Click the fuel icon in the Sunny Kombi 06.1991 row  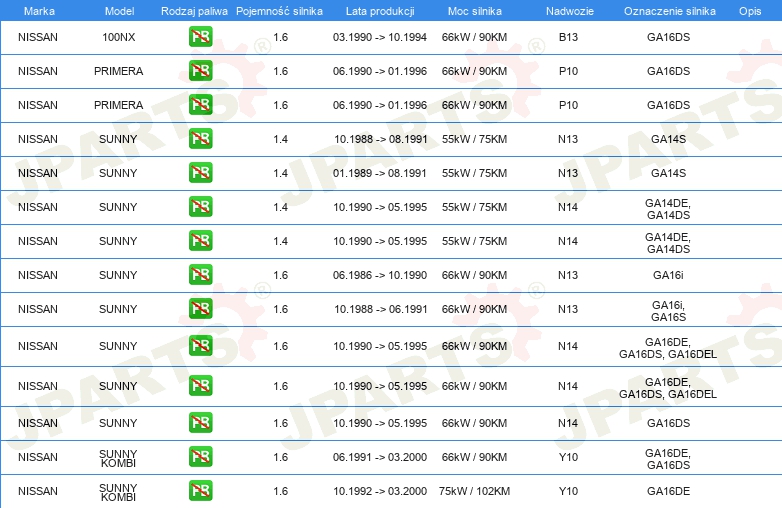(200, 457)
